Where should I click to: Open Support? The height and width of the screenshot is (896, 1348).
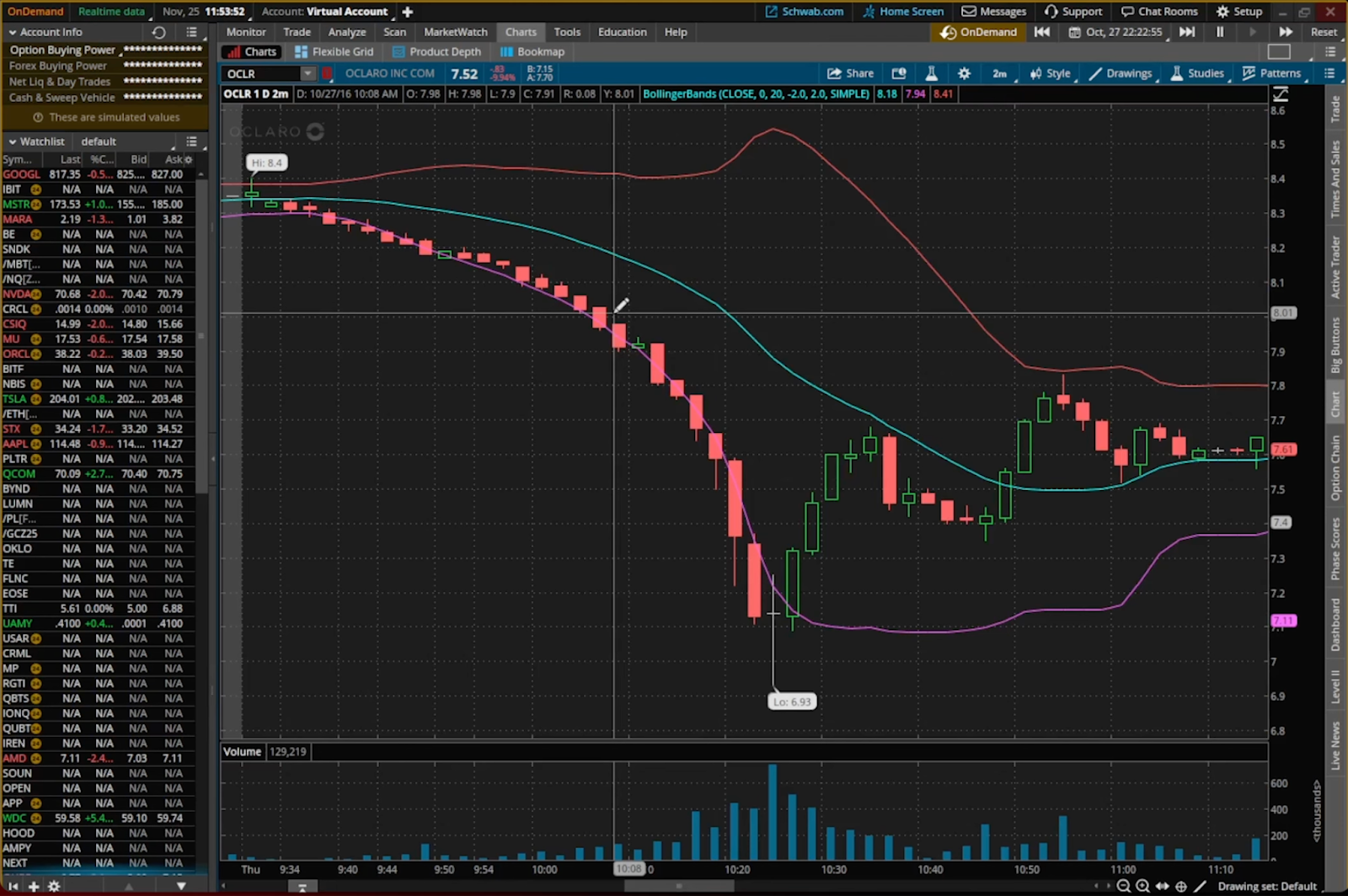1073,12
